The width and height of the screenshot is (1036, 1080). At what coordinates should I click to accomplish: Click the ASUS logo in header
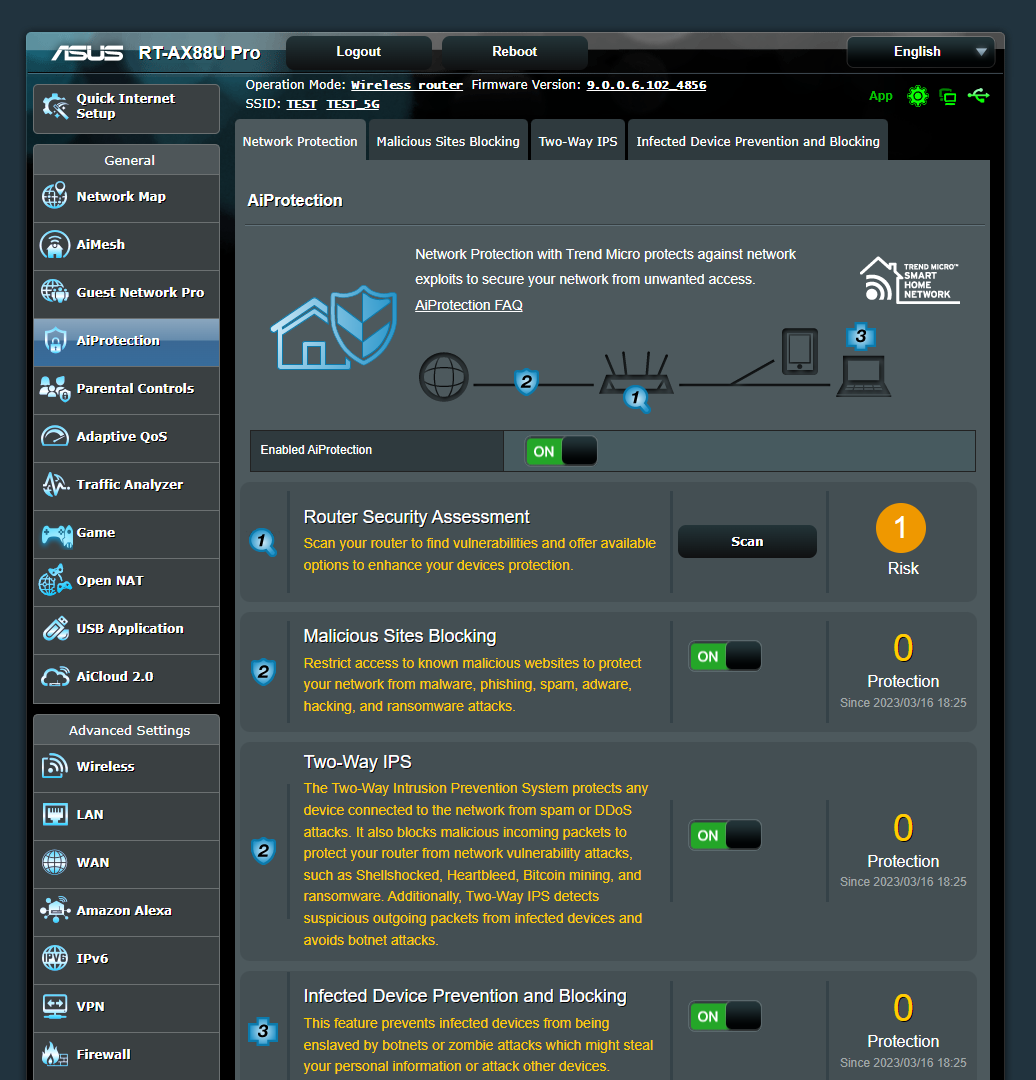click(x=87, y=52)
